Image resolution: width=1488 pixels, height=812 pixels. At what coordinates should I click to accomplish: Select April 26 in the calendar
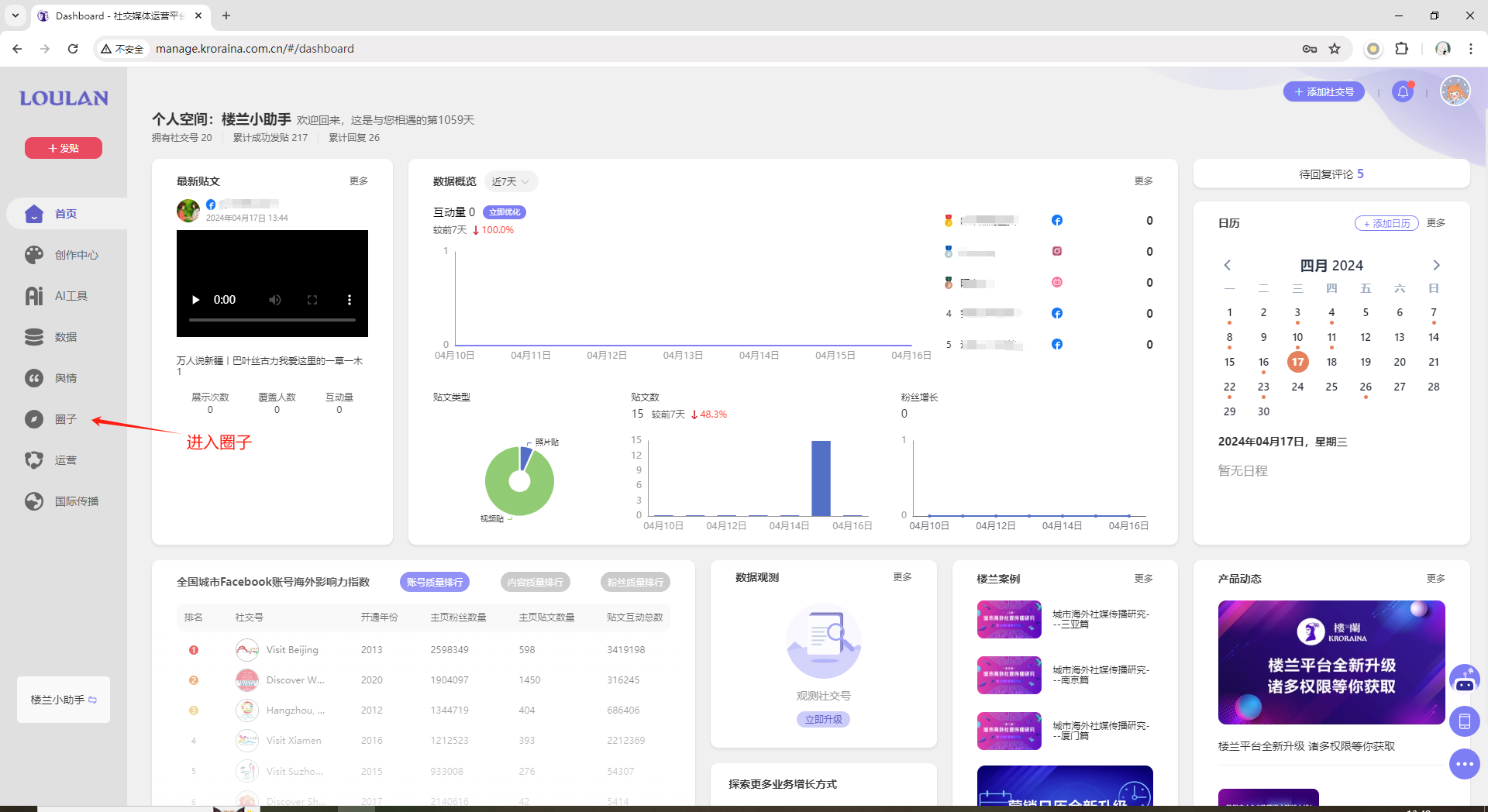coord(1366,387)
